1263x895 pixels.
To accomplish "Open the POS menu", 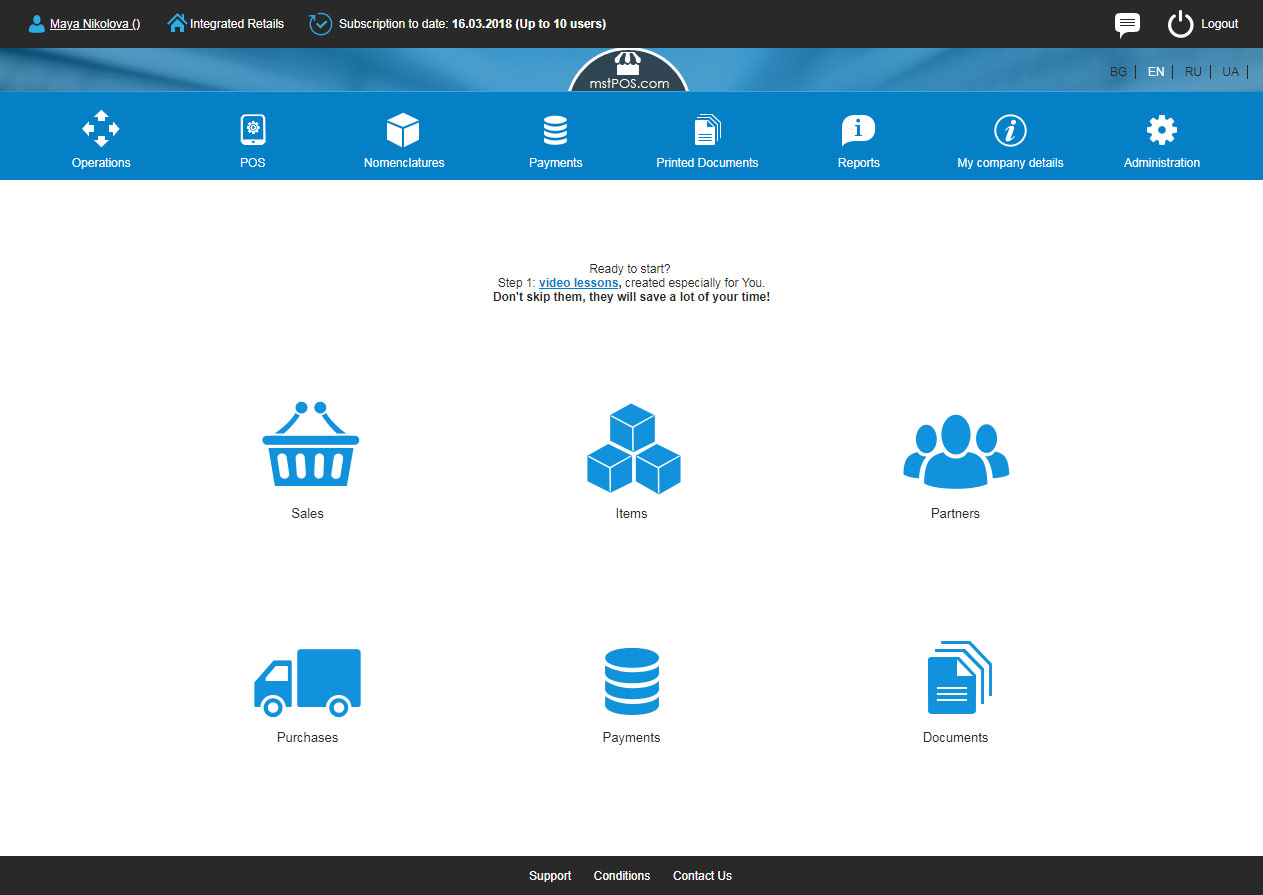I will [x=253, y=141].
